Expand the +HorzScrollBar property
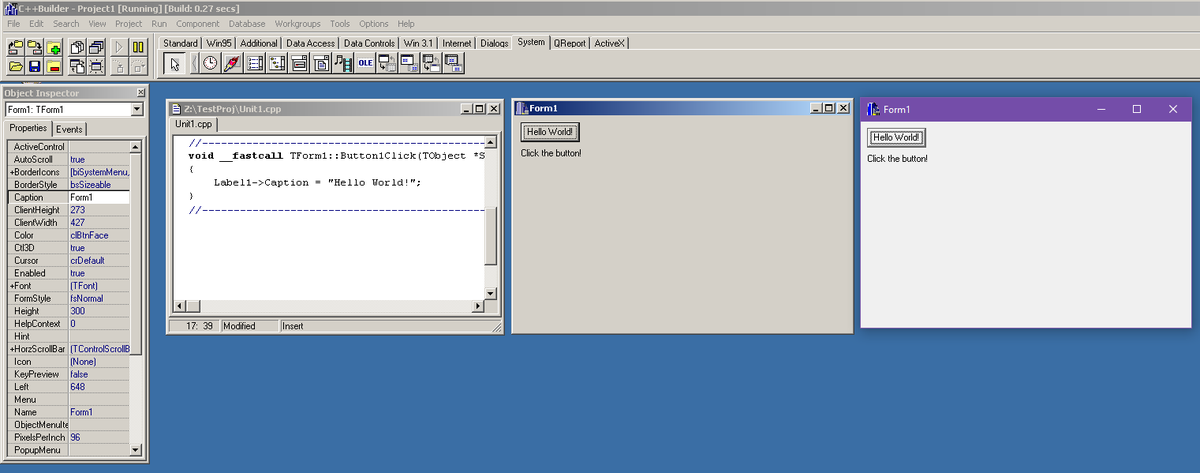Screen dimensions: 1200x473 coord(11,348)
